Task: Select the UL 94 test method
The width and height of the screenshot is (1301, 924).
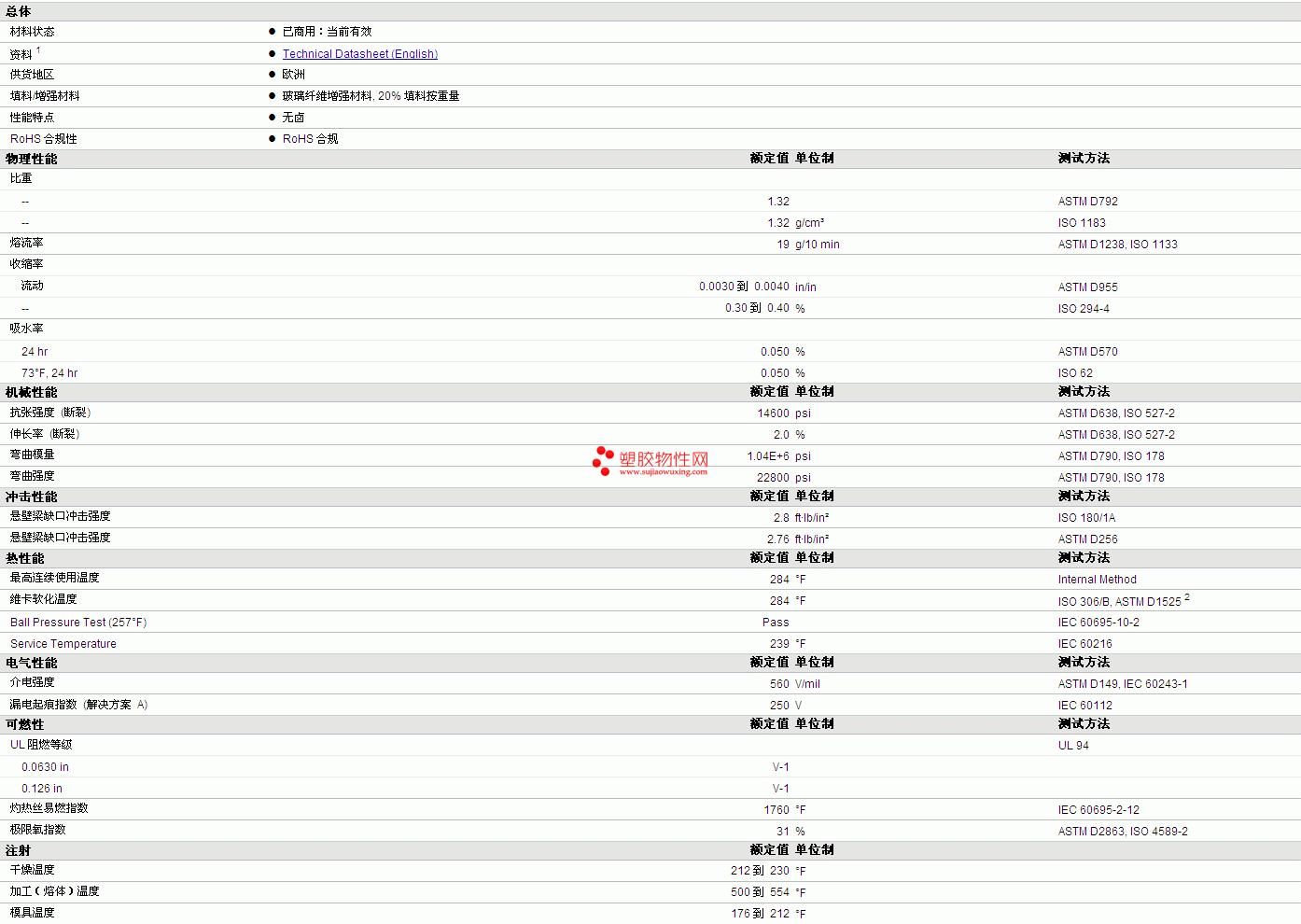Action: [1073, 746]
